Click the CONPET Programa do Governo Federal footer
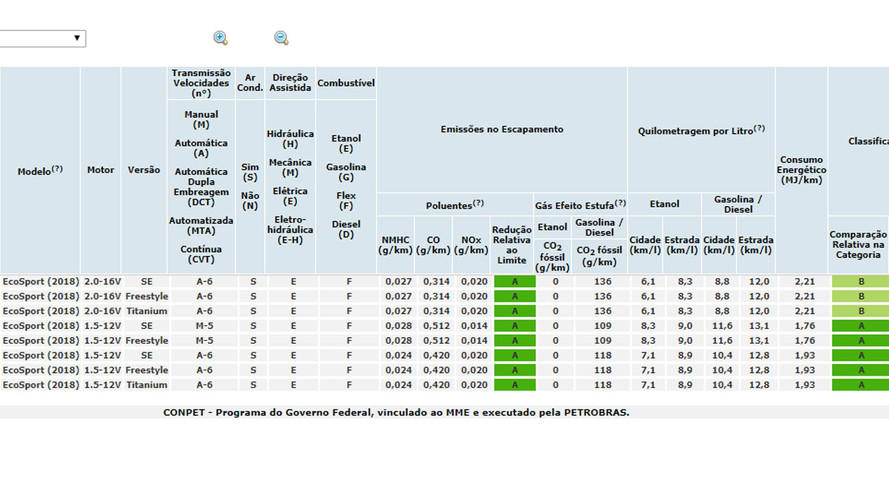The height and width of the screenshot is (500, 889). tap(396, 413)
